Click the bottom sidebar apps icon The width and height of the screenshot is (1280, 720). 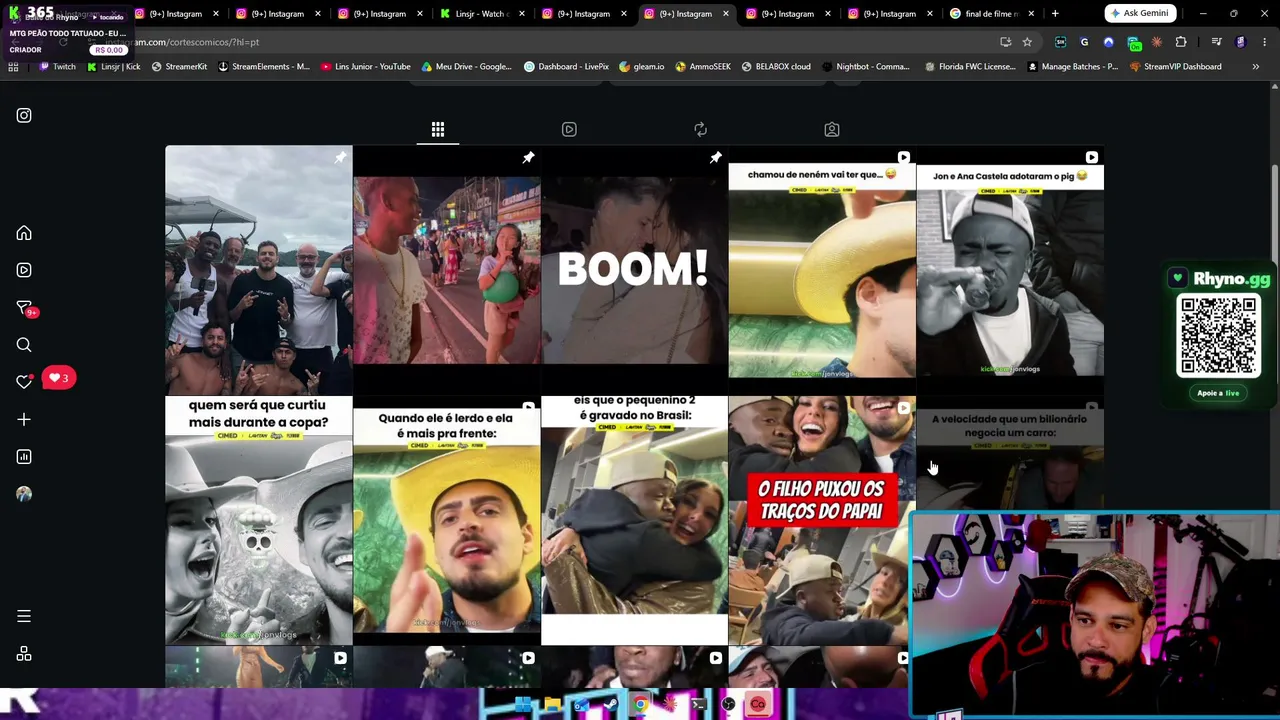24,654
